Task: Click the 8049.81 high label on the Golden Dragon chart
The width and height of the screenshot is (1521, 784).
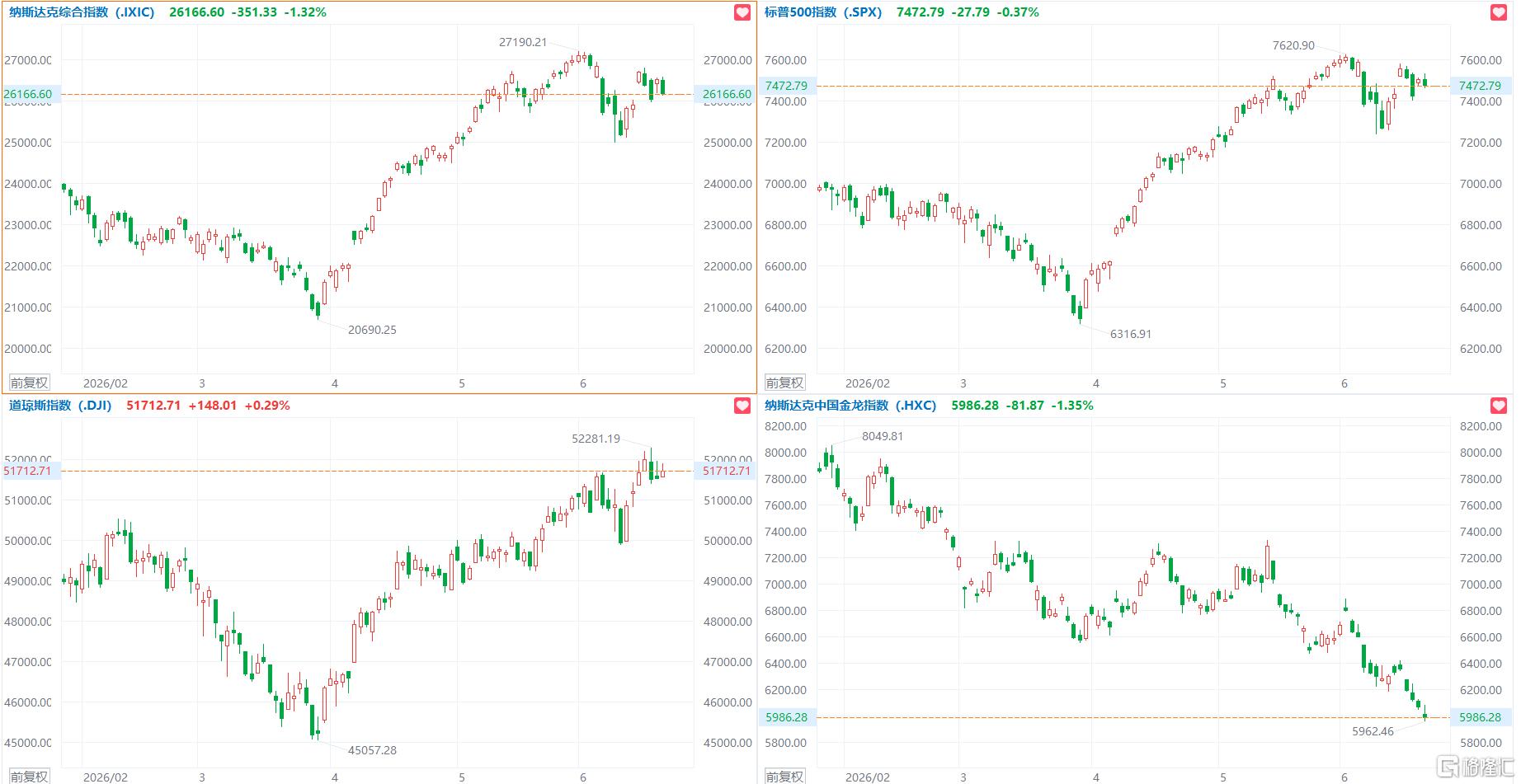Action: pos(883,436)
